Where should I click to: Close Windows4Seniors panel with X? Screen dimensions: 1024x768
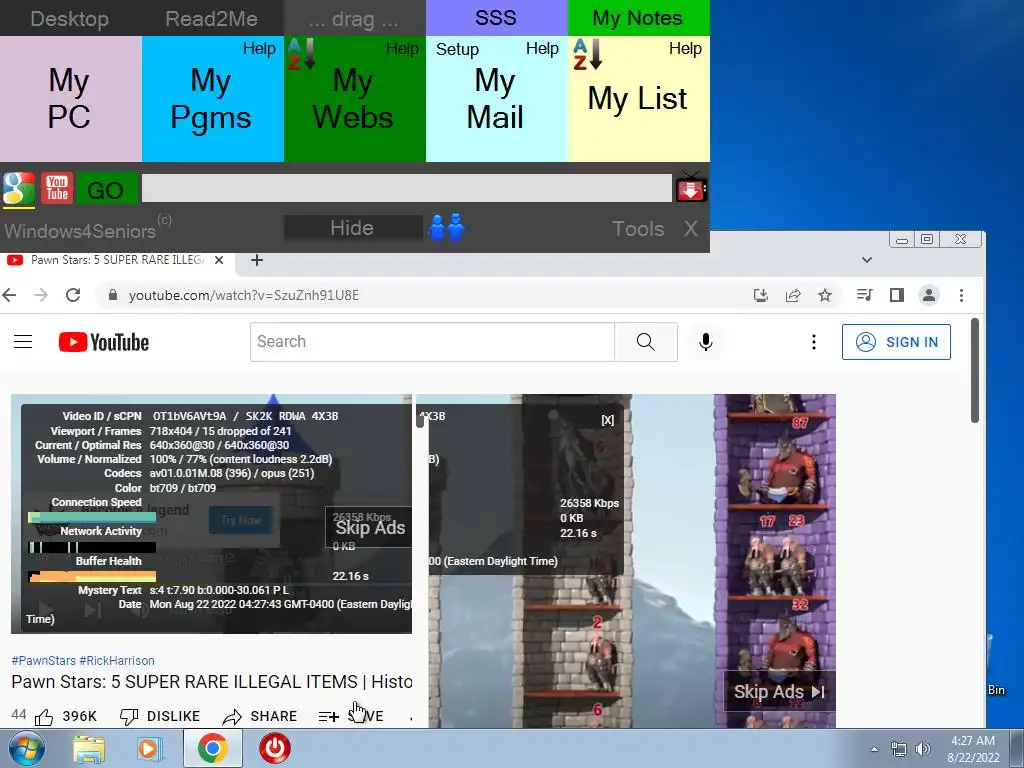point(690,229)
